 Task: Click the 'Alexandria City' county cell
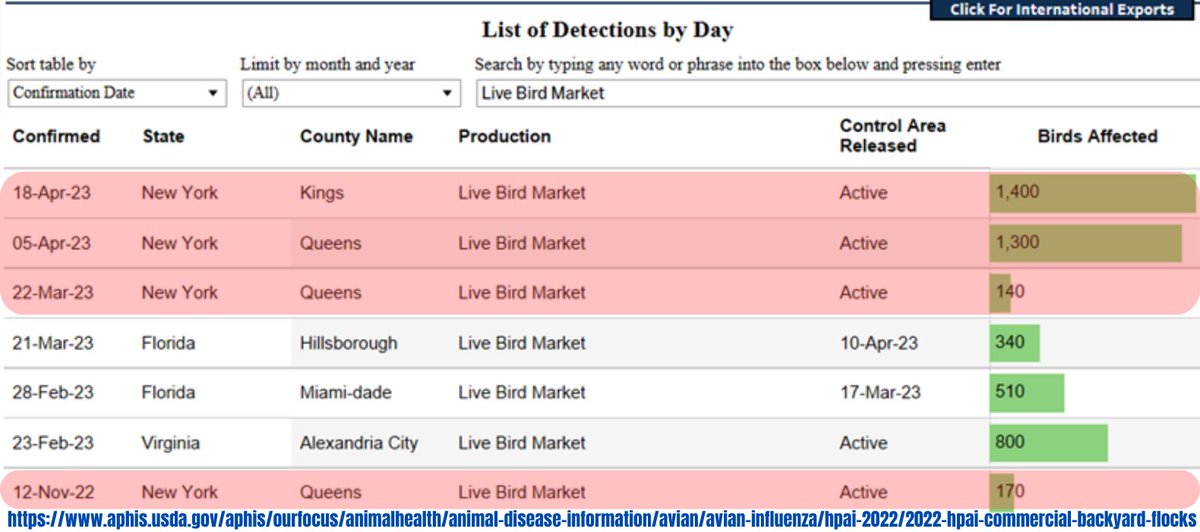(x=358, y=442)
